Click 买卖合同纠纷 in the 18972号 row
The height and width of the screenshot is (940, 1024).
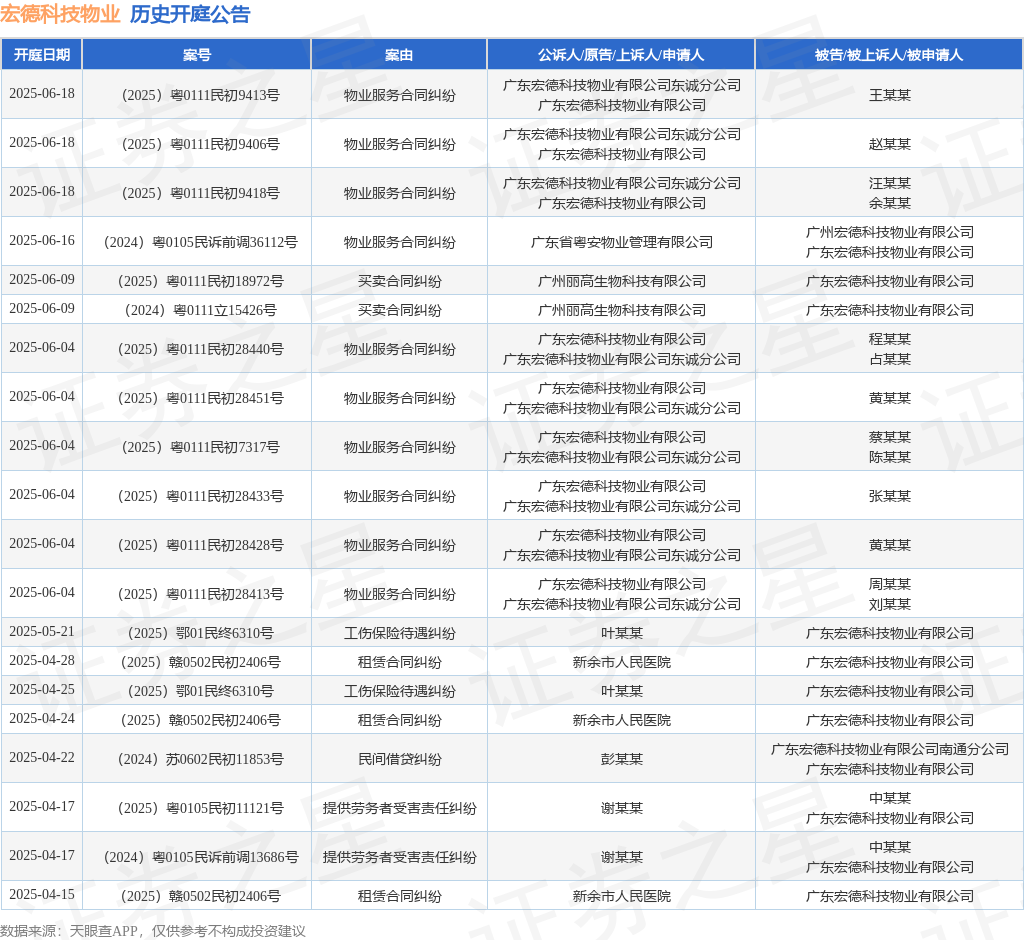(x=400, y=282)
